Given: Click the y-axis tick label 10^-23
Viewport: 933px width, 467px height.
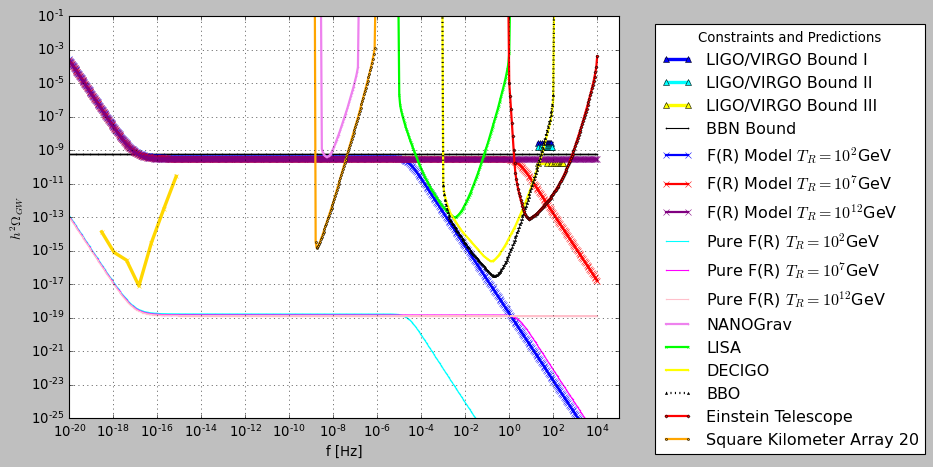Looking at the screenshot, I should tap(50, 385).
